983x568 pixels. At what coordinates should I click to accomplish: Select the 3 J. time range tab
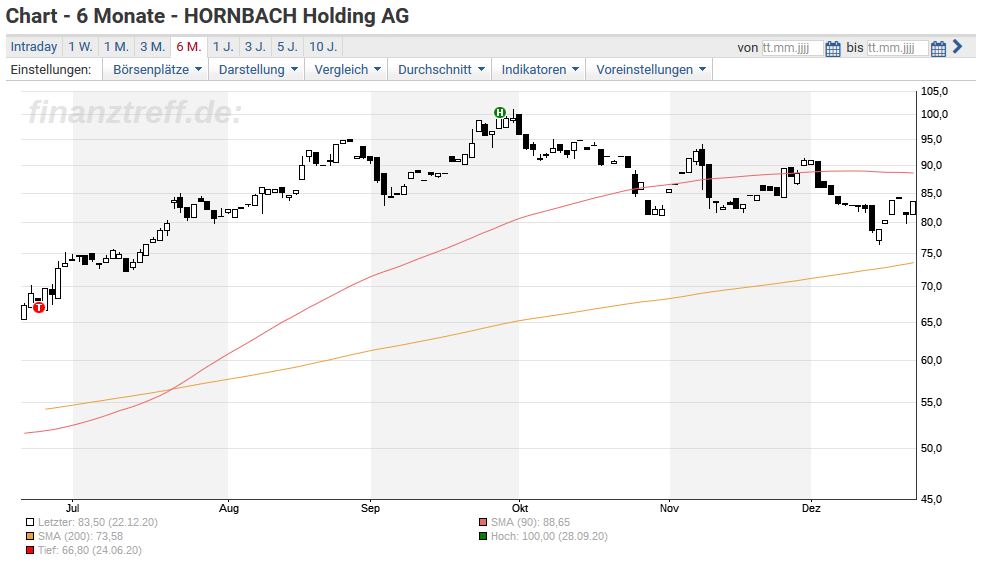click(255, 47)
